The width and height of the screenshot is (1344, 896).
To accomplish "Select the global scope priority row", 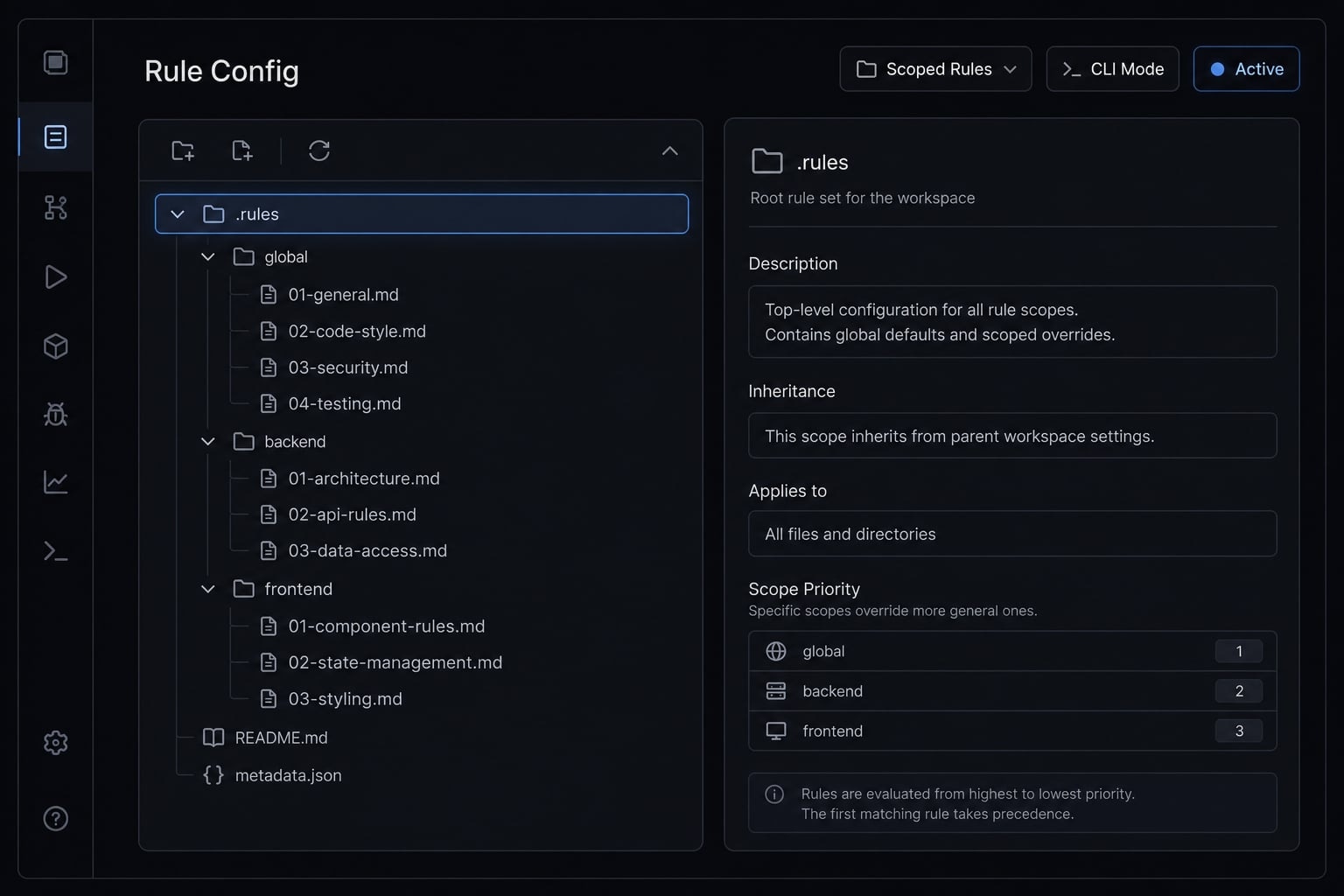I will [x=1012, y=651].
